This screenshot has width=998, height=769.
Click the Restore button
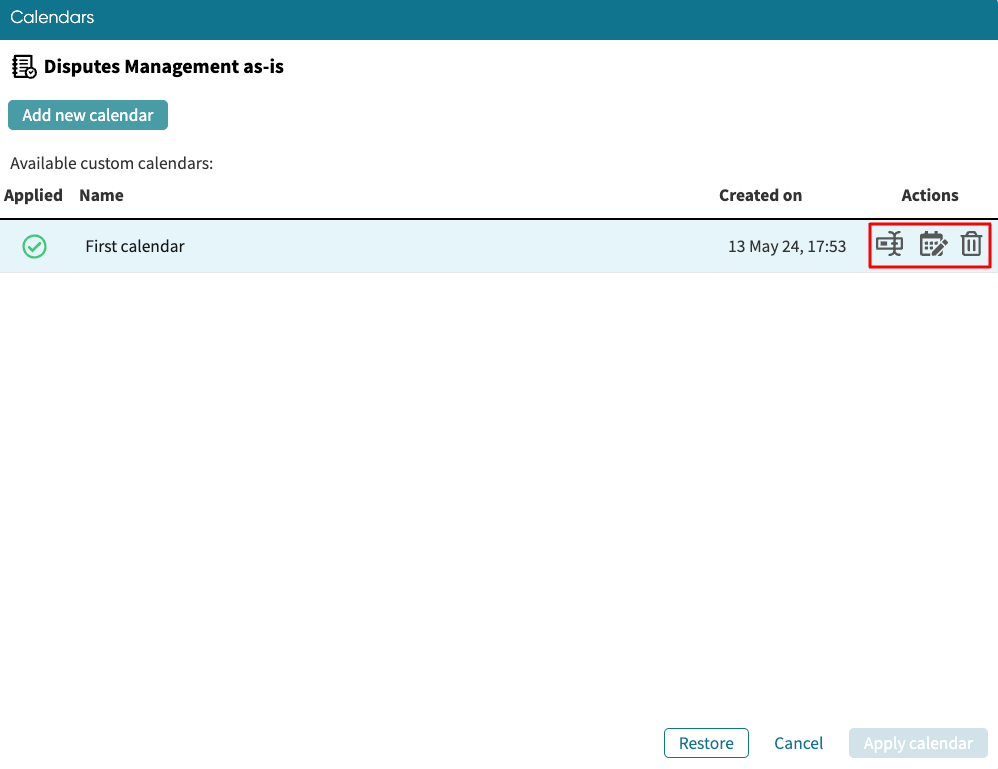(706, 743)
